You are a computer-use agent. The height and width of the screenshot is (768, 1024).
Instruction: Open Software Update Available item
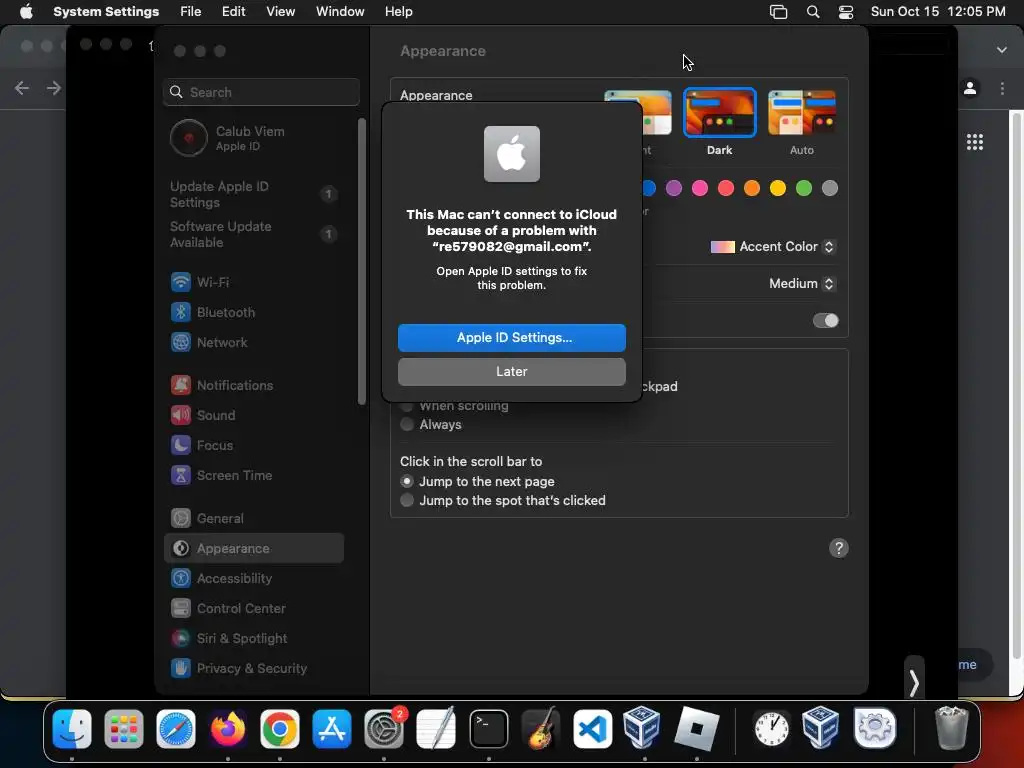[255, 234]
